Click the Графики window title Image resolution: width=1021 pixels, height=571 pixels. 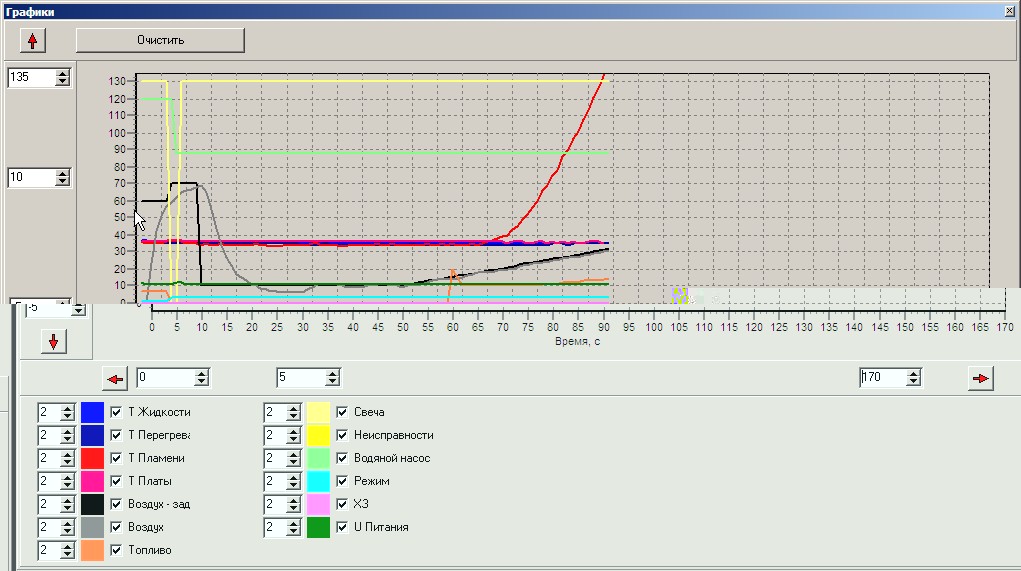[x=29, y=12]
